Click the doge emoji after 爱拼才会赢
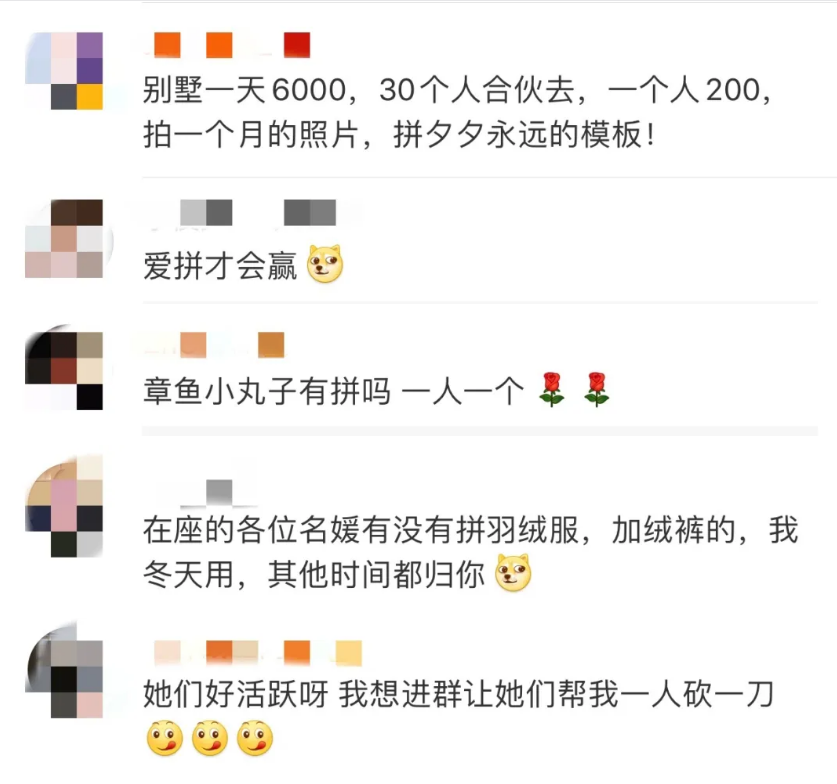The width and height of the screenshot is (837, 784). (x=325, y=264)
